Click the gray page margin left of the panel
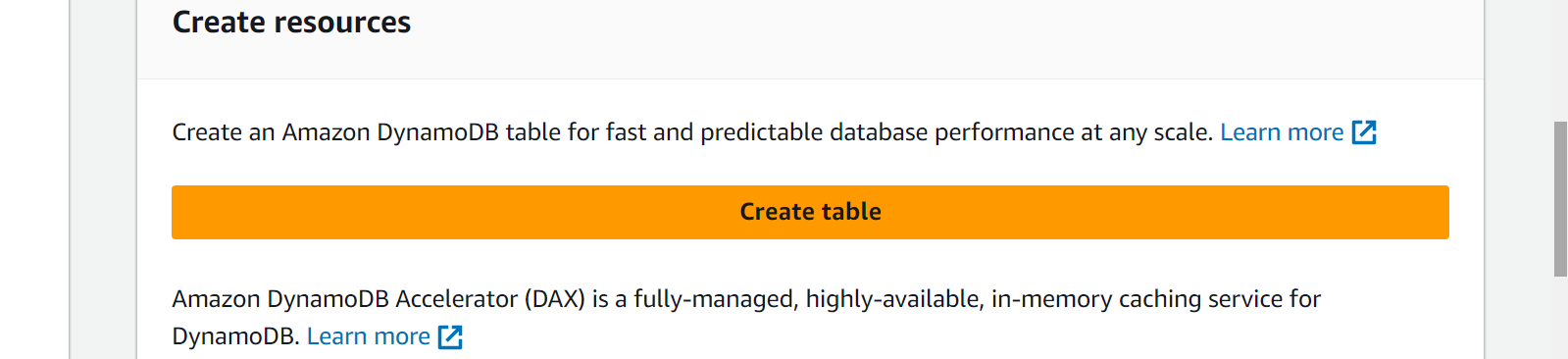This screenshot has width=1568, height=359. [103, 179]
